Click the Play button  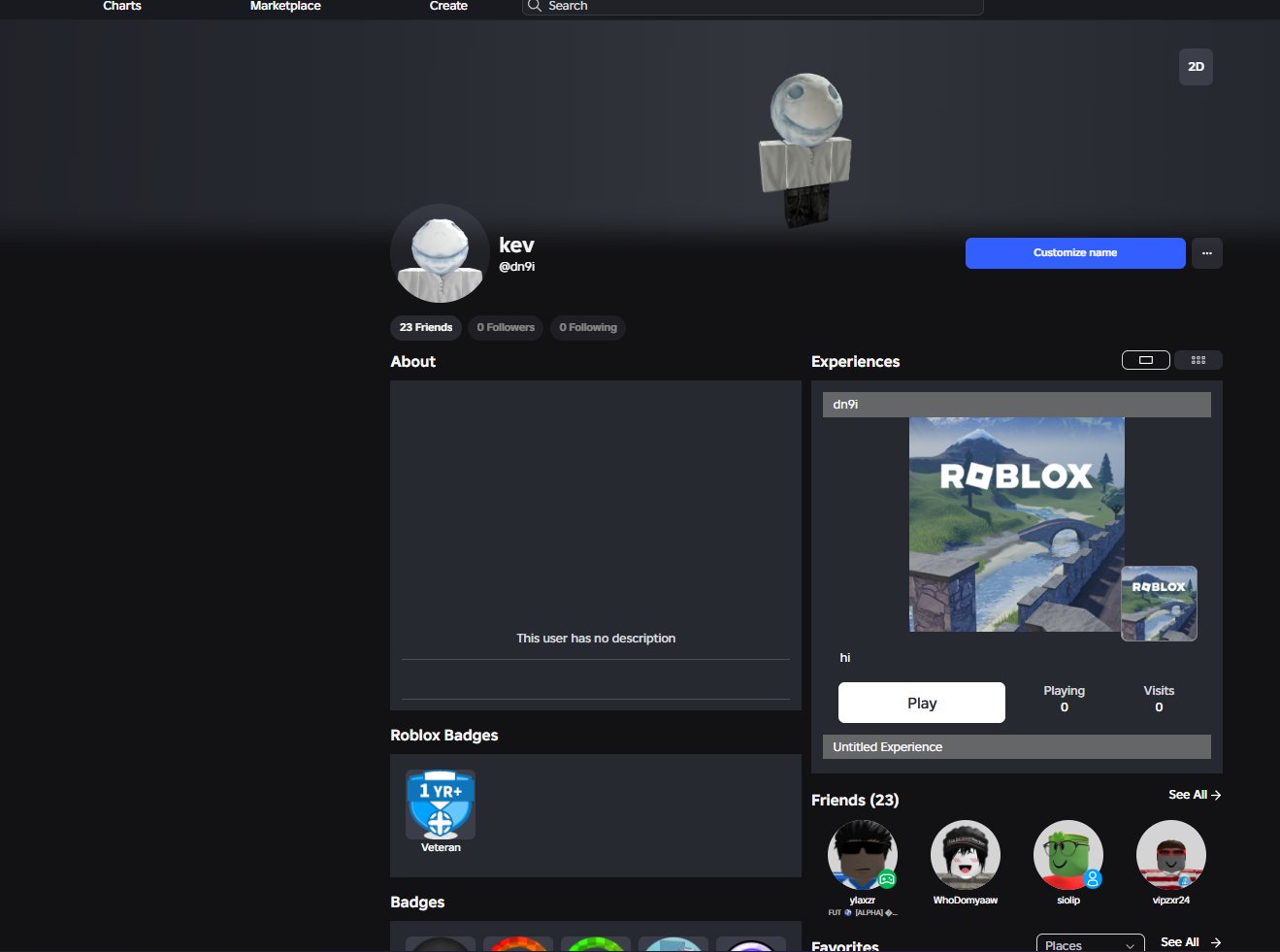922,703
